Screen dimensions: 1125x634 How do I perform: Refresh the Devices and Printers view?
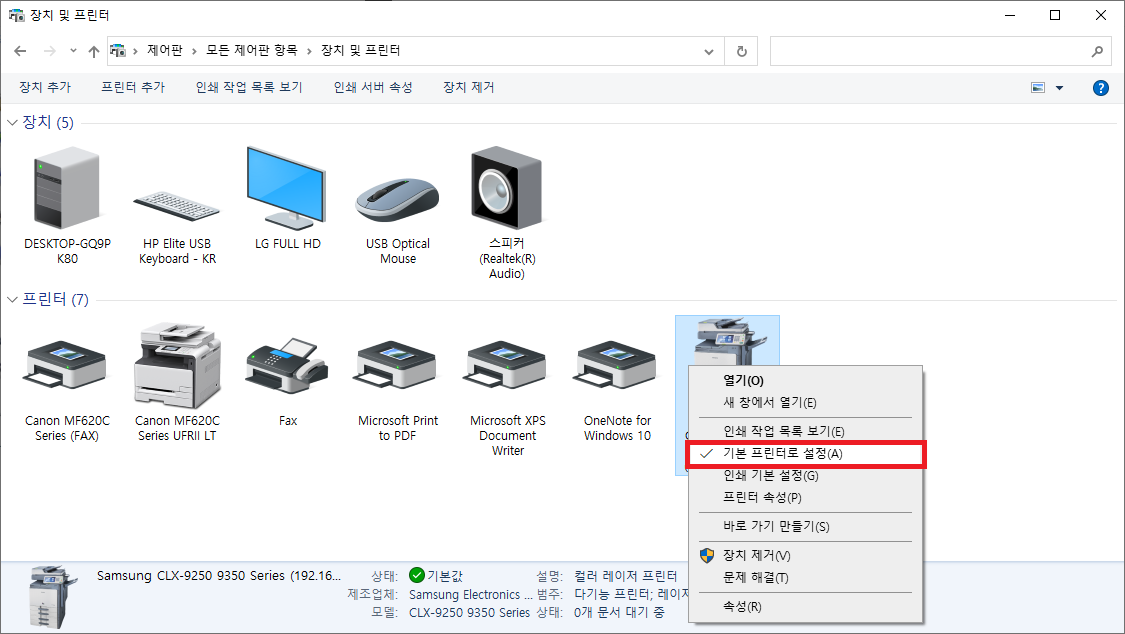click(x=741, y=51)
